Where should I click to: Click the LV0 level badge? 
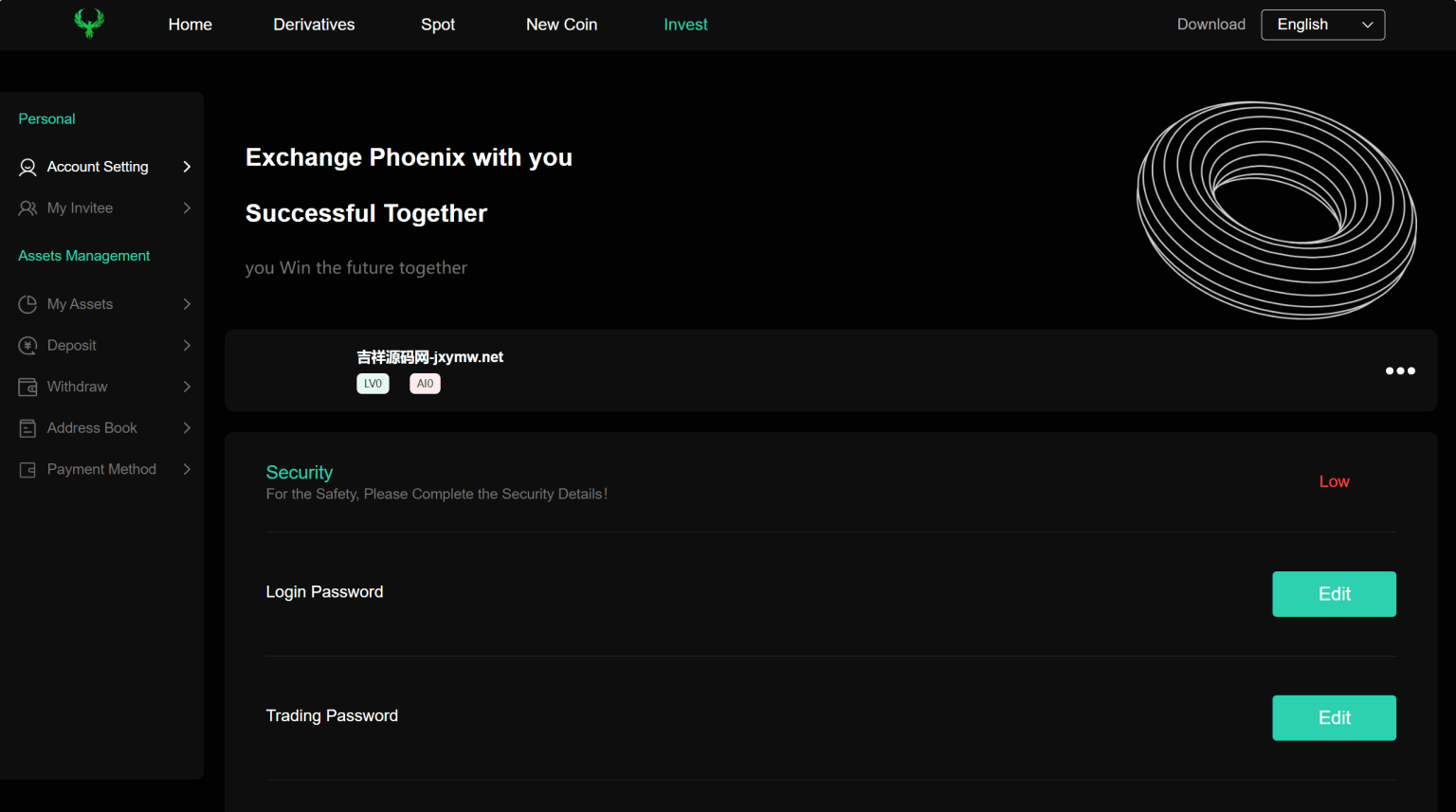373,384
